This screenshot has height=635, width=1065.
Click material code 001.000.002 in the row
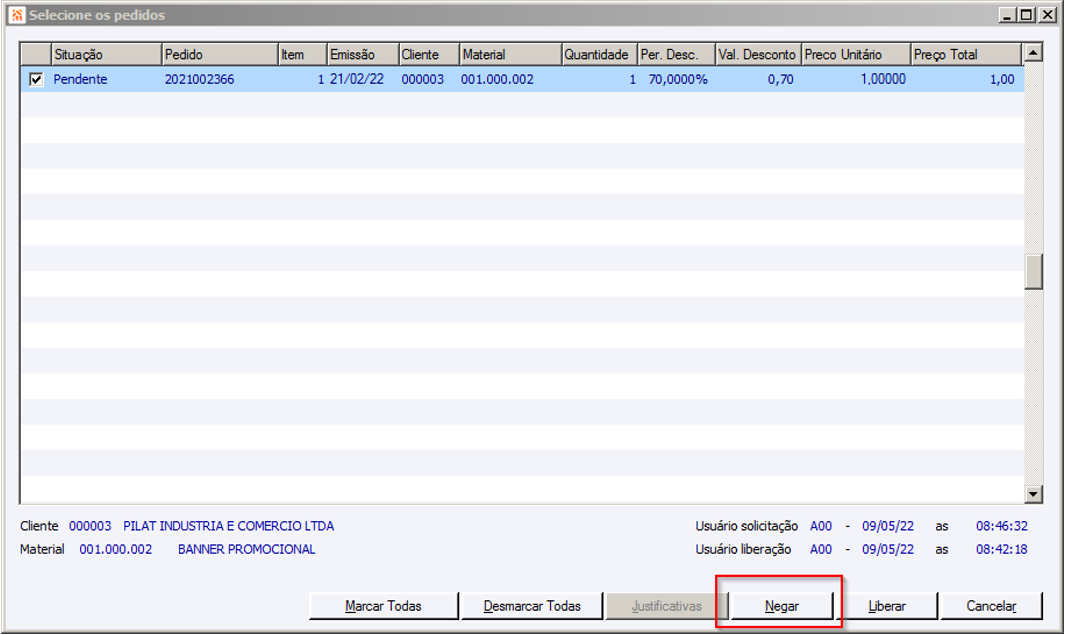tap(497, 79)
